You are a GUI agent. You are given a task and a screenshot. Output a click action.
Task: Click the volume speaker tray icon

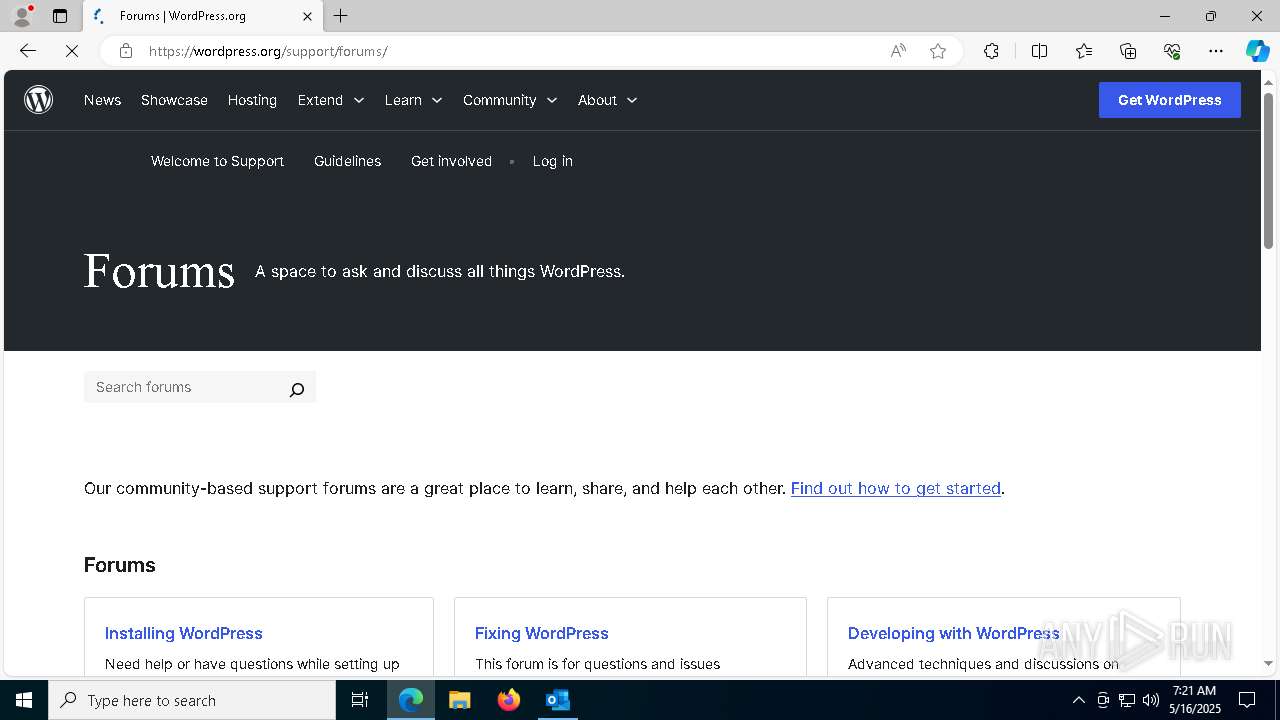(1151, 700)
